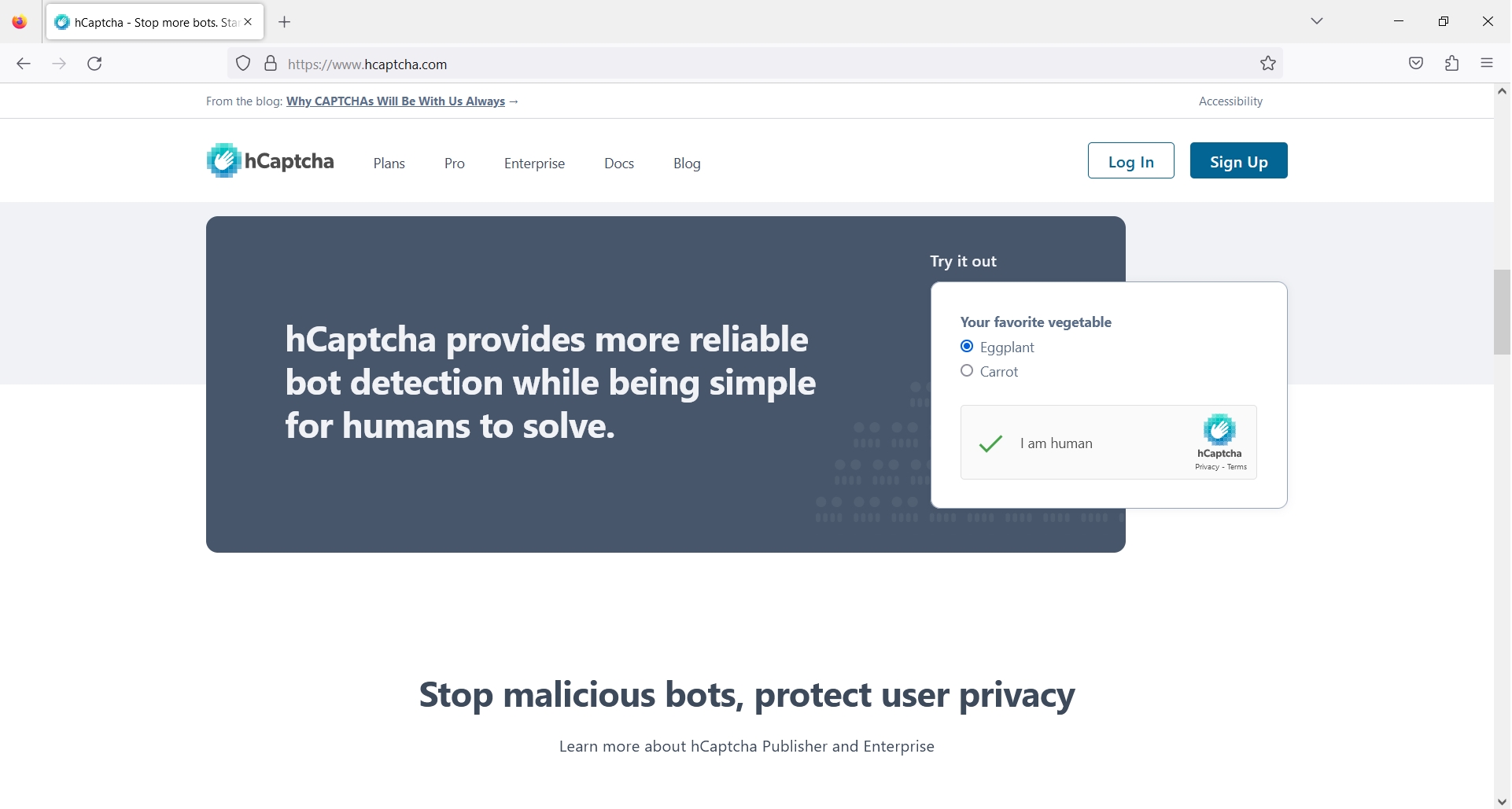The height and width of the screenshot is (809, 1512).
Task: Open the list-all-tabs dropdown arrow
Action: [x=1318, y=21]
